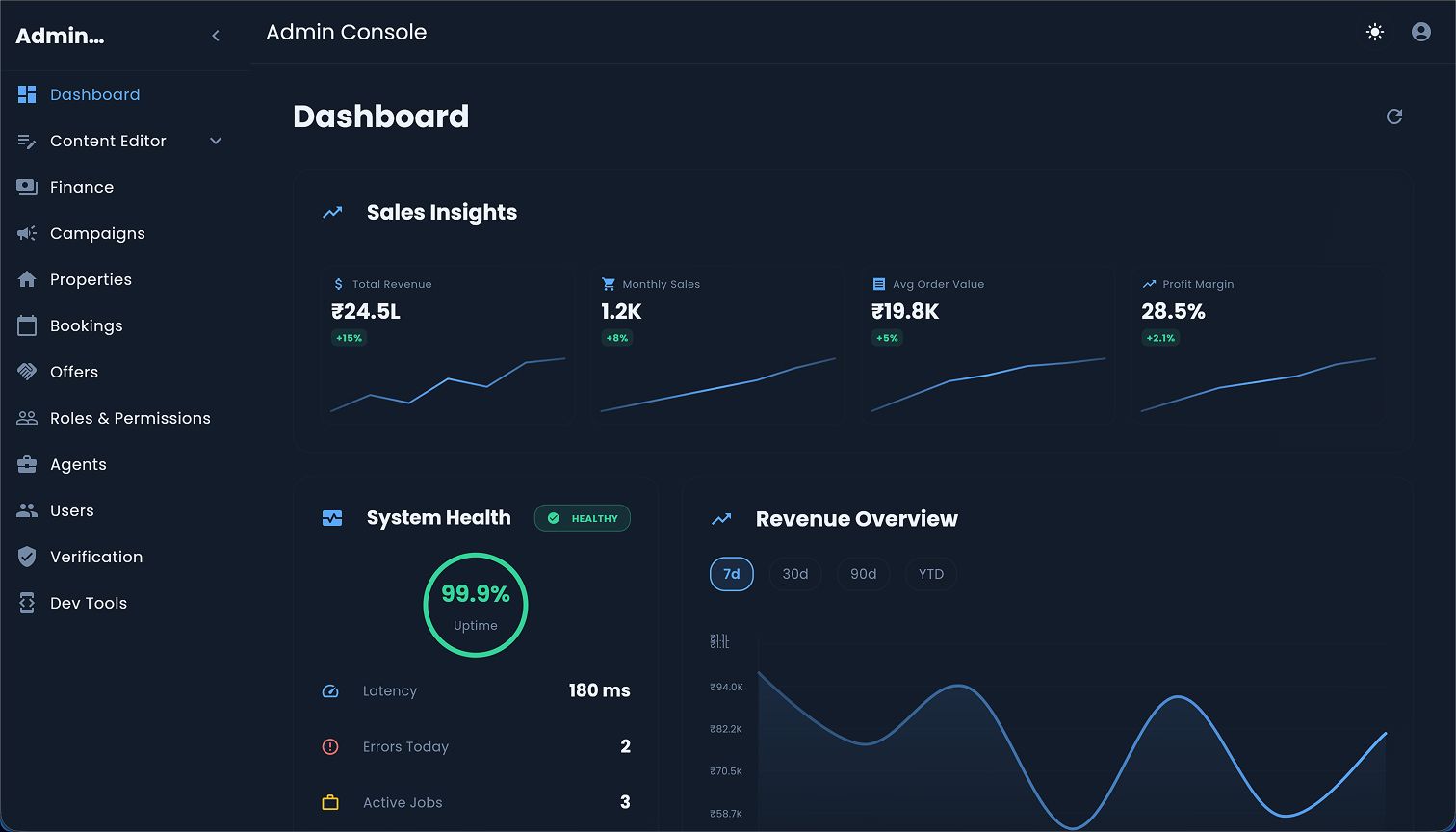This screenshot has width=1456, height=832.
Task: Select the 7d revenue range
Action: click(731, 574)
